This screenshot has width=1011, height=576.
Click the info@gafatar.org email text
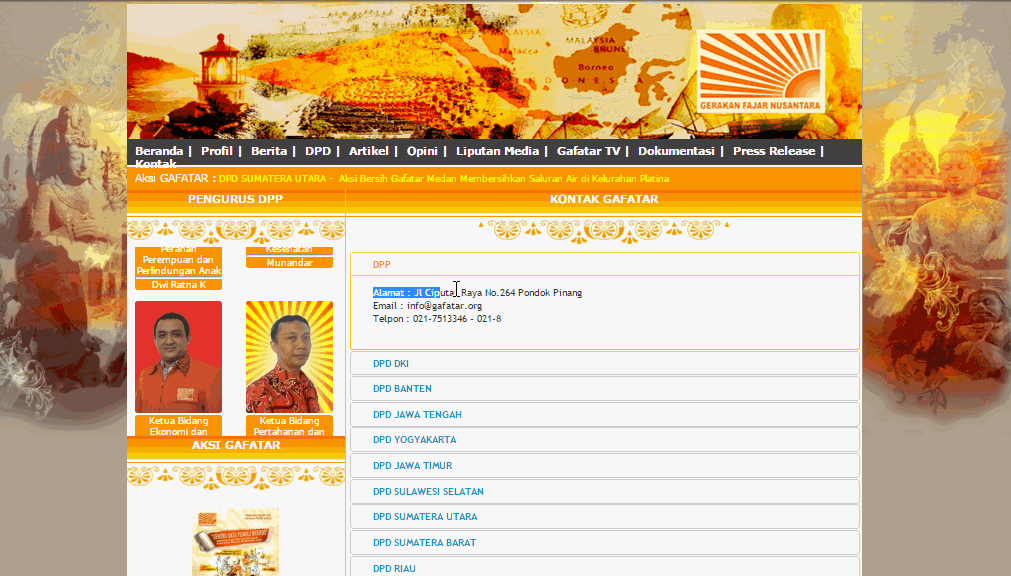(444, 306)
